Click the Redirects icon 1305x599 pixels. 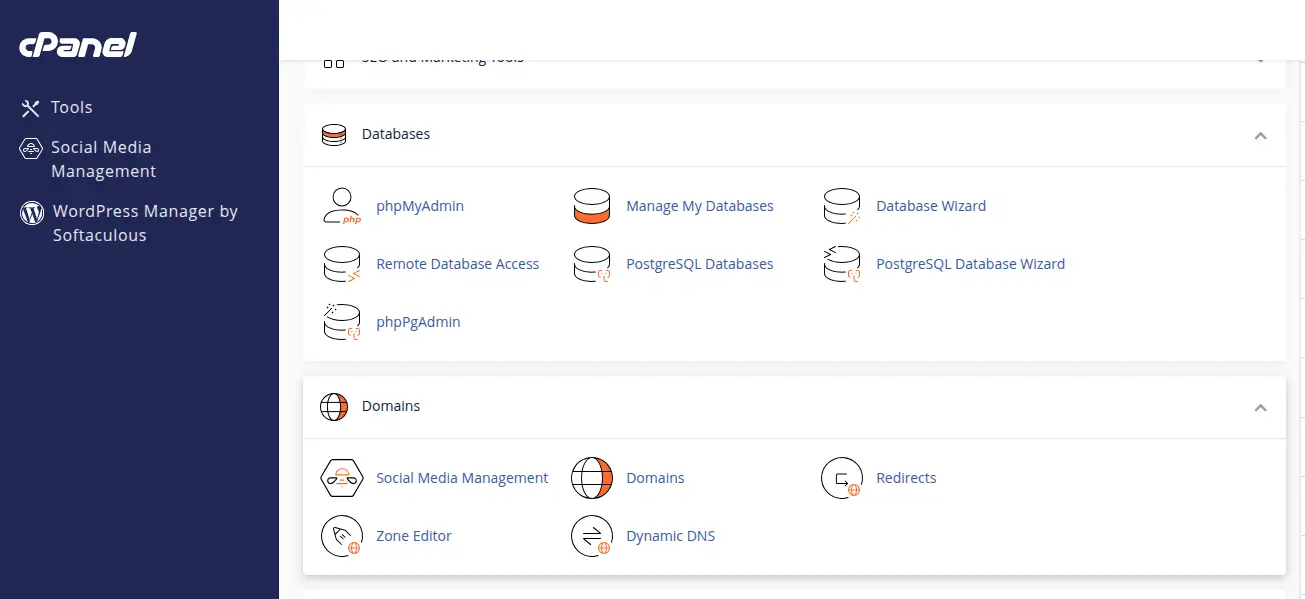pyautogui.click(x=842, y=478)
